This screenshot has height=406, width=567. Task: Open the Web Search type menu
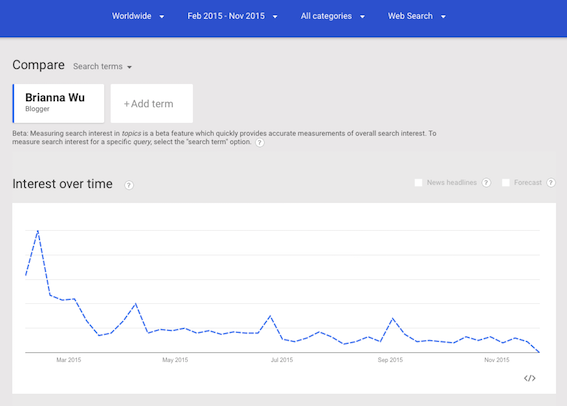tap(417, 16)
